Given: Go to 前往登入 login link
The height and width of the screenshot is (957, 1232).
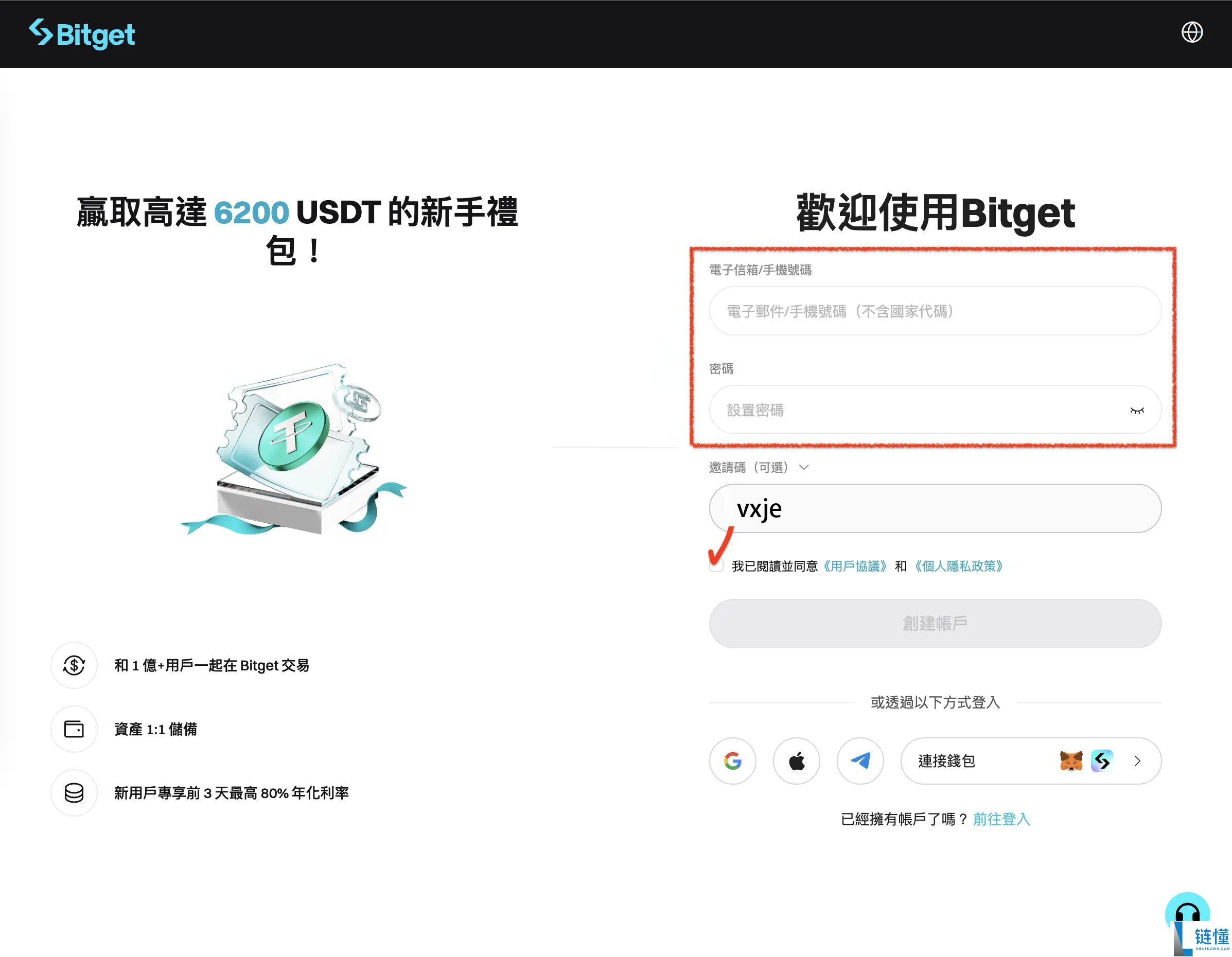Looking at the screenshot, I should [1001, 819].
